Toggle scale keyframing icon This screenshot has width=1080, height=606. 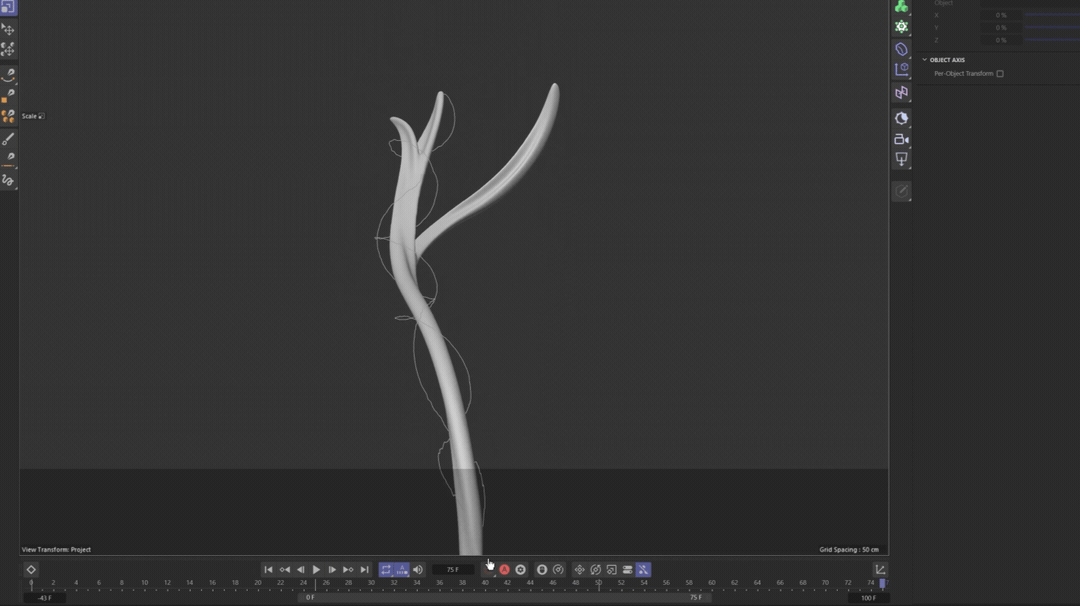(x=612, y=570)
